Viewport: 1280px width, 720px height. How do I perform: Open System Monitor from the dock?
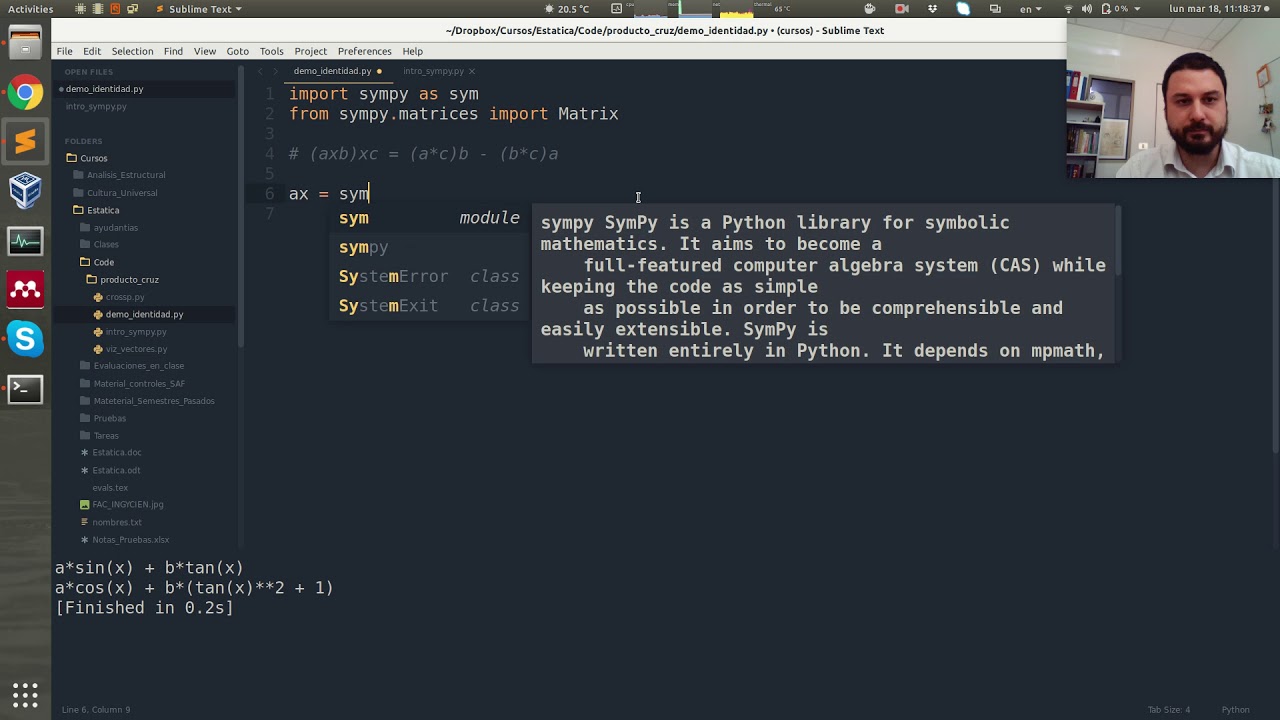(25, 240)
